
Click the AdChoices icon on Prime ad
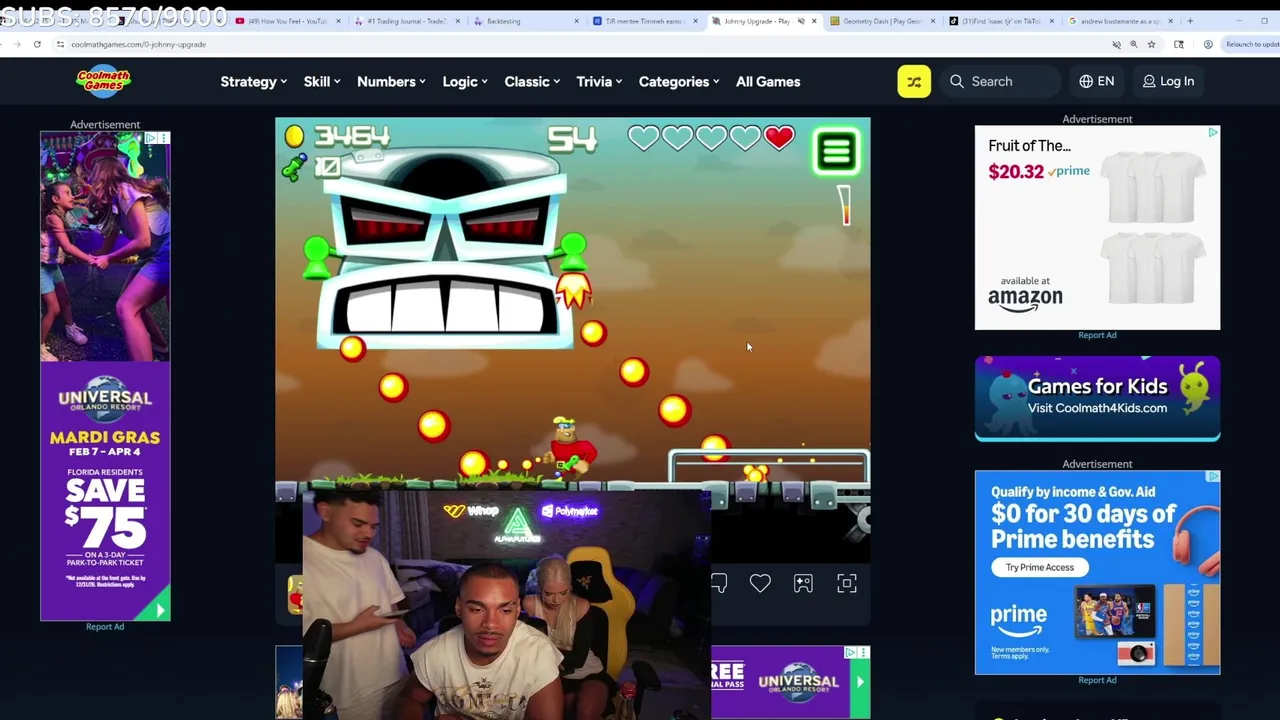[1213, 477]
